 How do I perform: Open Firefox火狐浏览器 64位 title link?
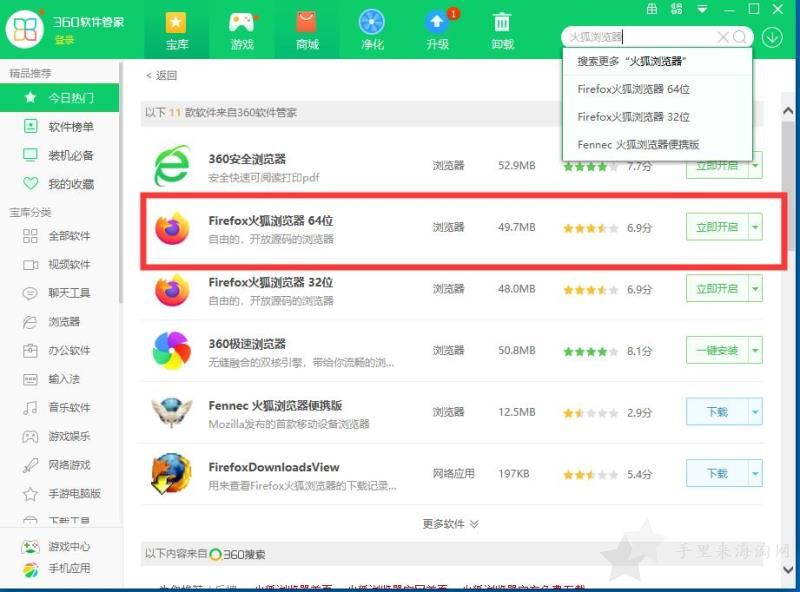coord(271,221)
